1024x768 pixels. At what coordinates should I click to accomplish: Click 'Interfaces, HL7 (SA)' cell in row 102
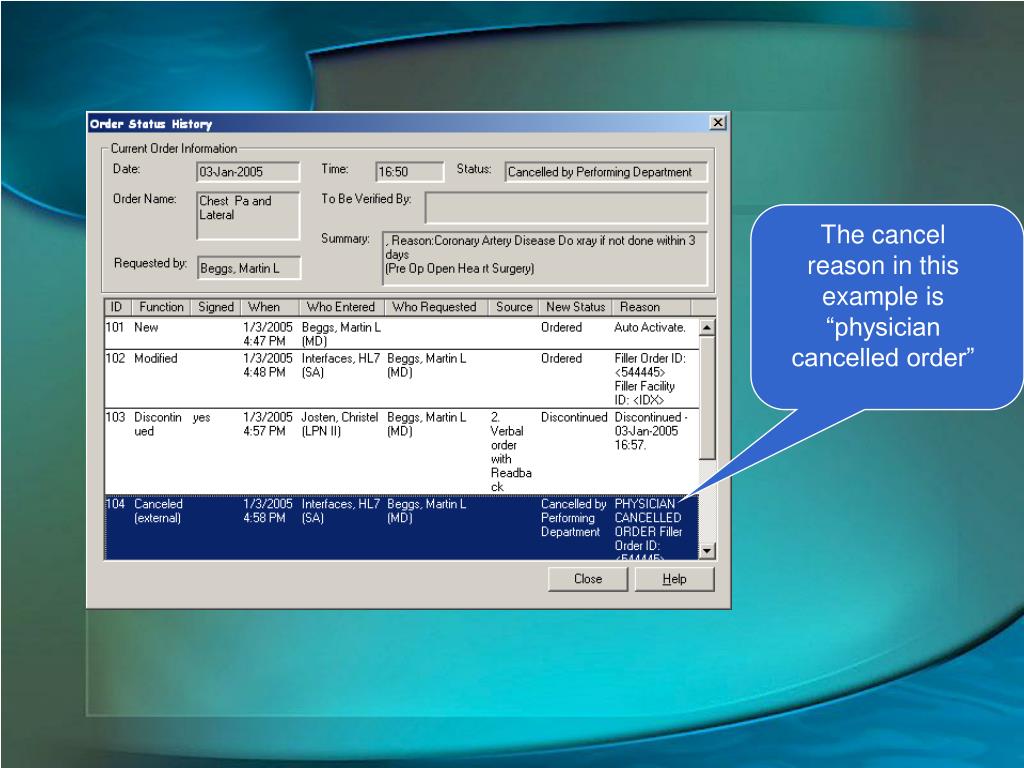tap(340, 365)
